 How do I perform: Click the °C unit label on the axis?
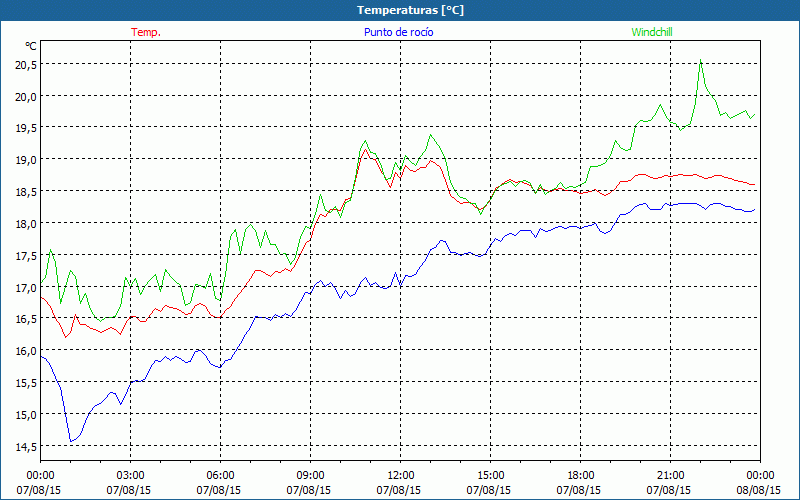point(31,46)
